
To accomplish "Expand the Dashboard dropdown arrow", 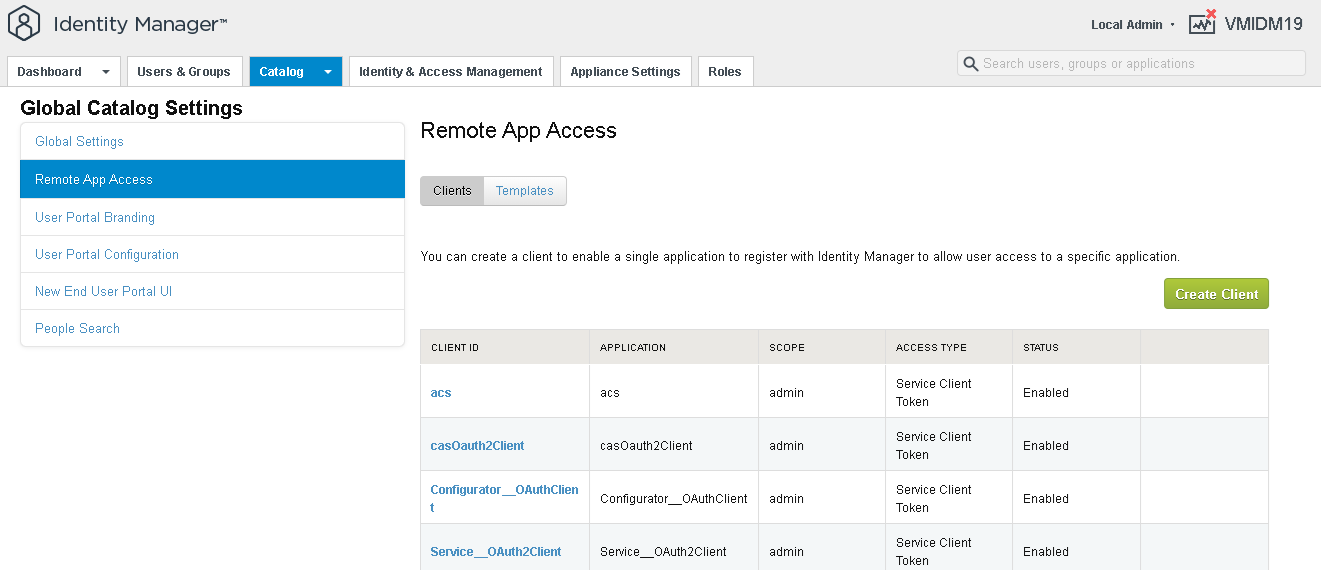I will coord(106,72).
